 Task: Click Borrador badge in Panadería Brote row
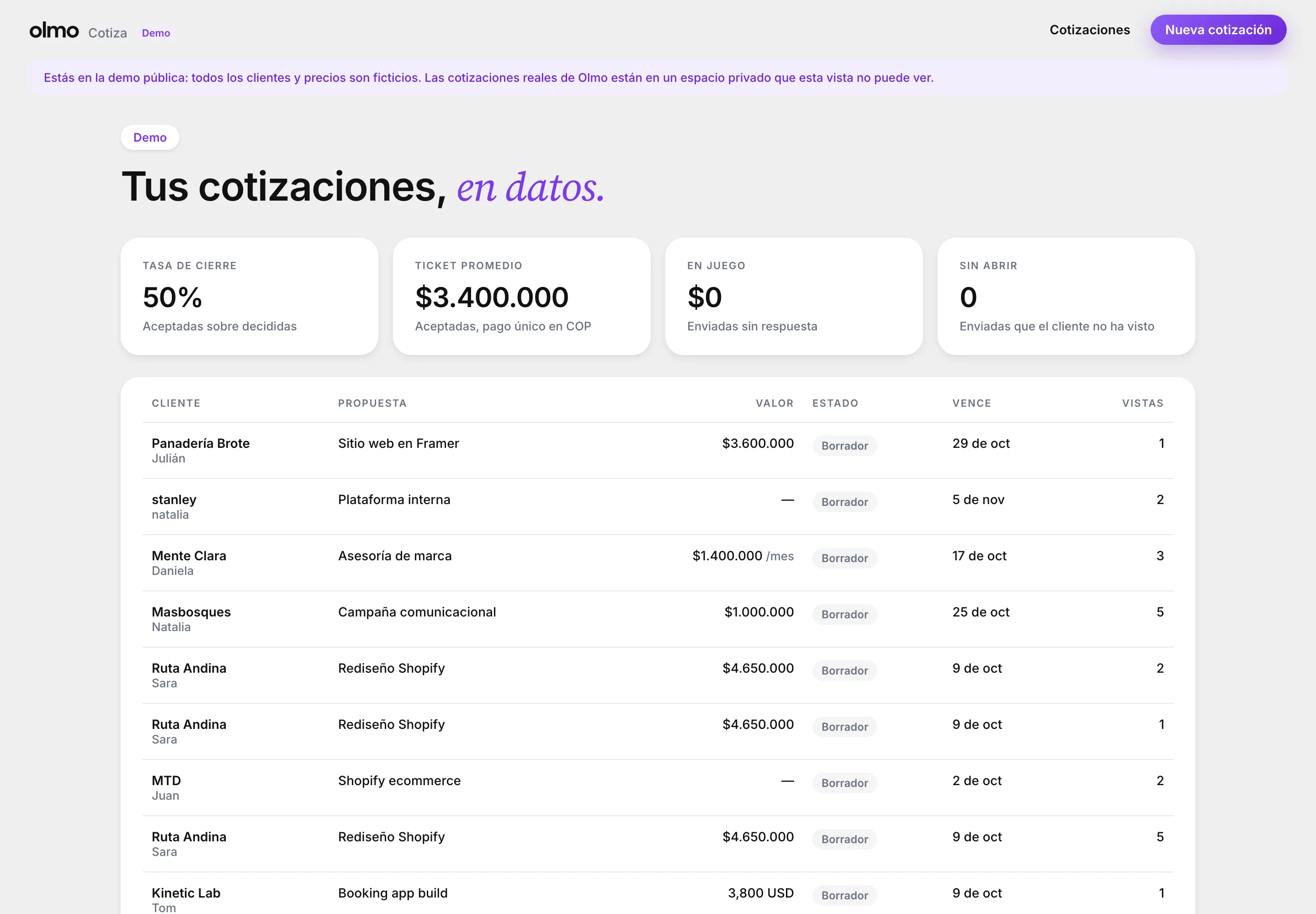(x=844, y=446)
